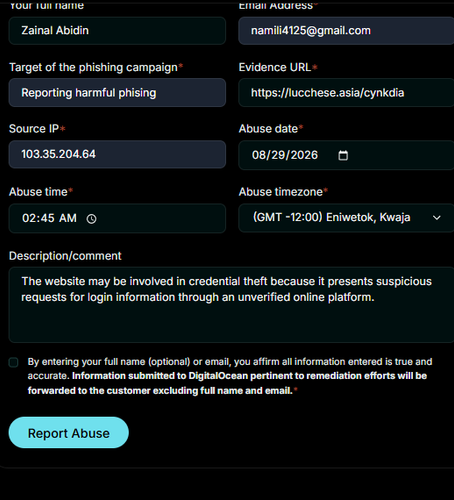Click the Abuse timezone label
Viewport: 454px width, 500px height.
tap(281, 192)
